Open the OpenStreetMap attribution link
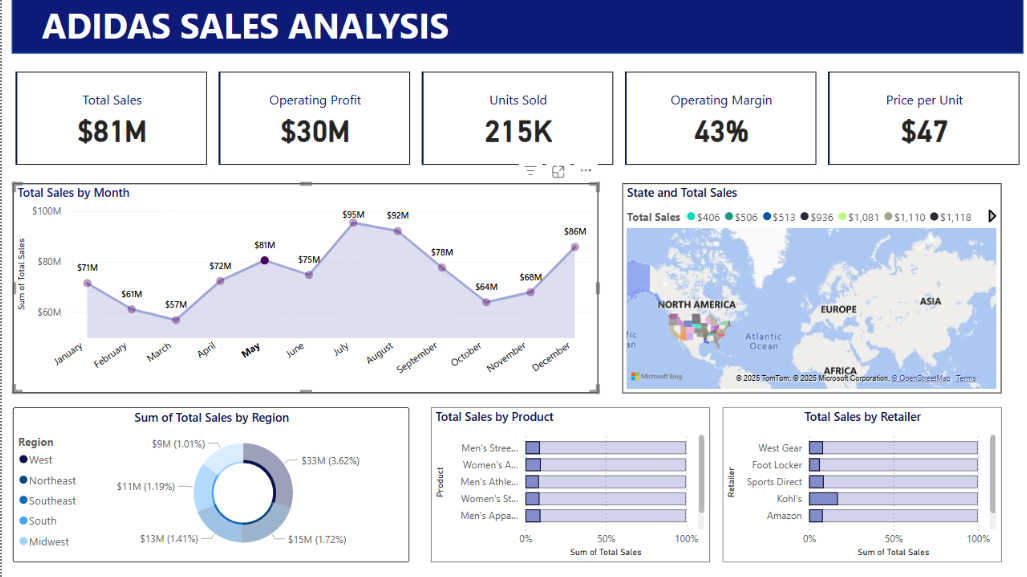Image resolution: width=1027 pixels, height=577 pixels. [921, 379]
